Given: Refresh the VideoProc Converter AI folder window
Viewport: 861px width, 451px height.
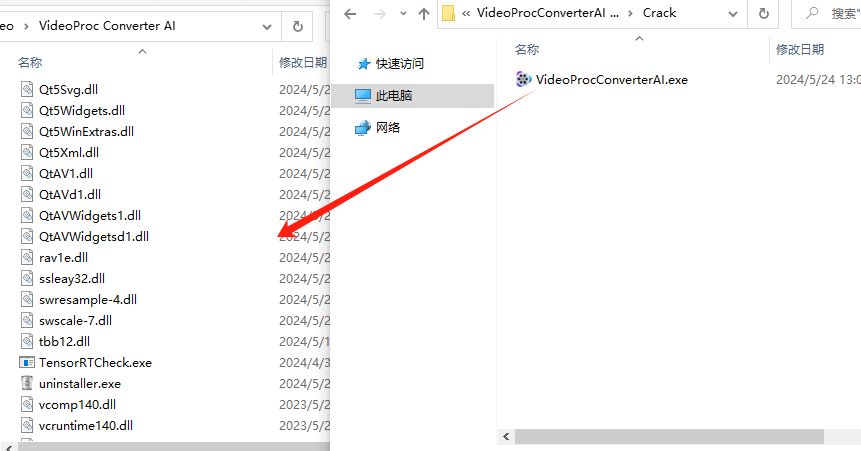Looking at the screenshot, I should tap(298, 26).
